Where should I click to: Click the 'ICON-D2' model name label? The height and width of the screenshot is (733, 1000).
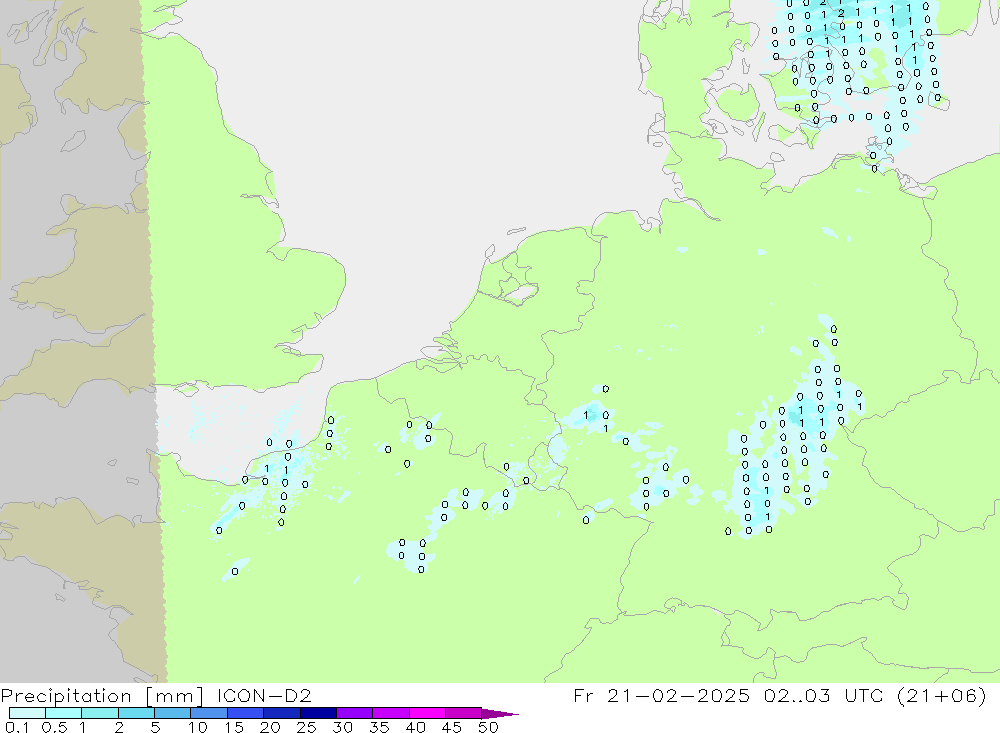pos(264,695)
